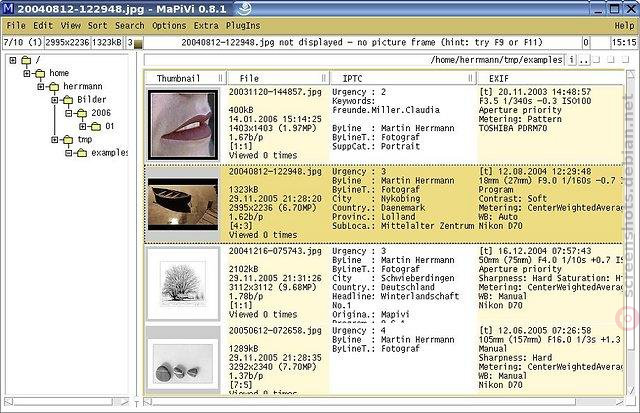Viewport: 640px width, 413px height.
Task: Collapse the root '/' tree node
Action: tap(13, 60)
